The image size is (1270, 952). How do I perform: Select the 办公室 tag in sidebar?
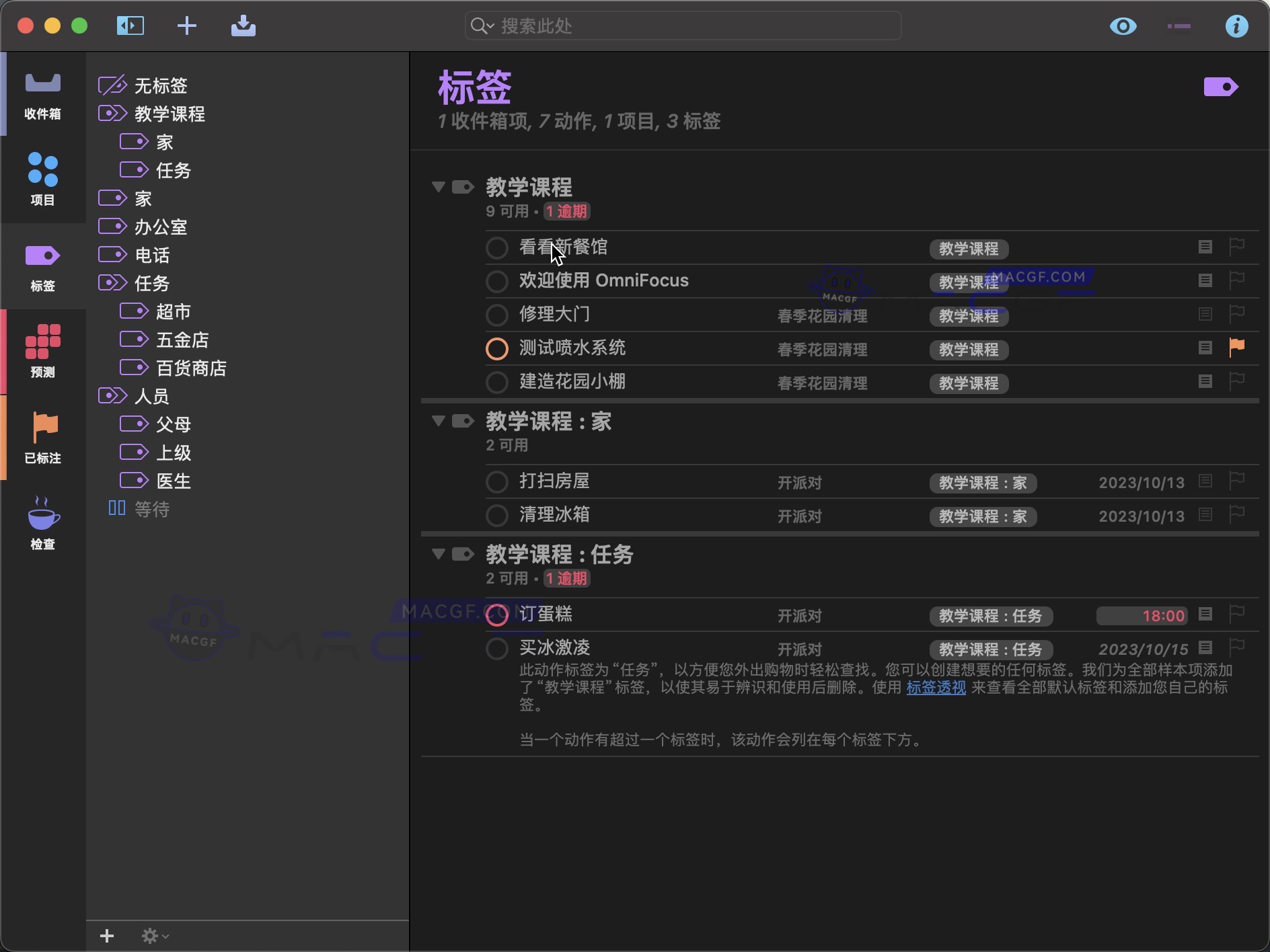point(160,226)
